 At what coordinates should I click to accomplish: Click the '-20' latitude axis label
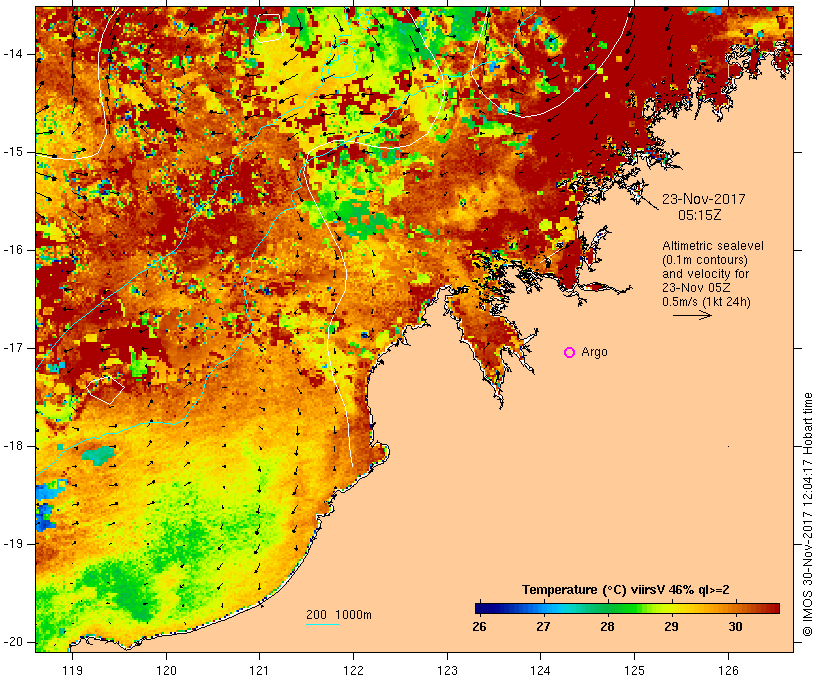(x=13, y=642)
